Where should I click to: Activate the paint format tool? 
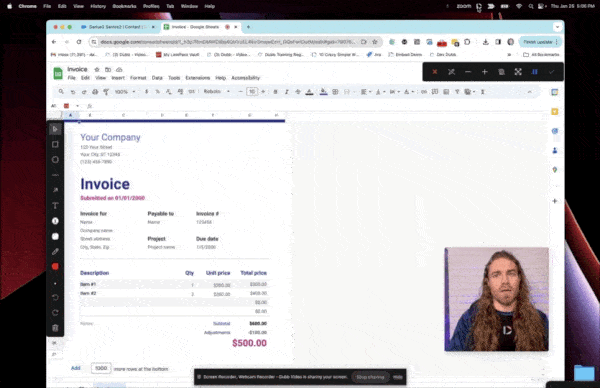(x=106, y=92)
